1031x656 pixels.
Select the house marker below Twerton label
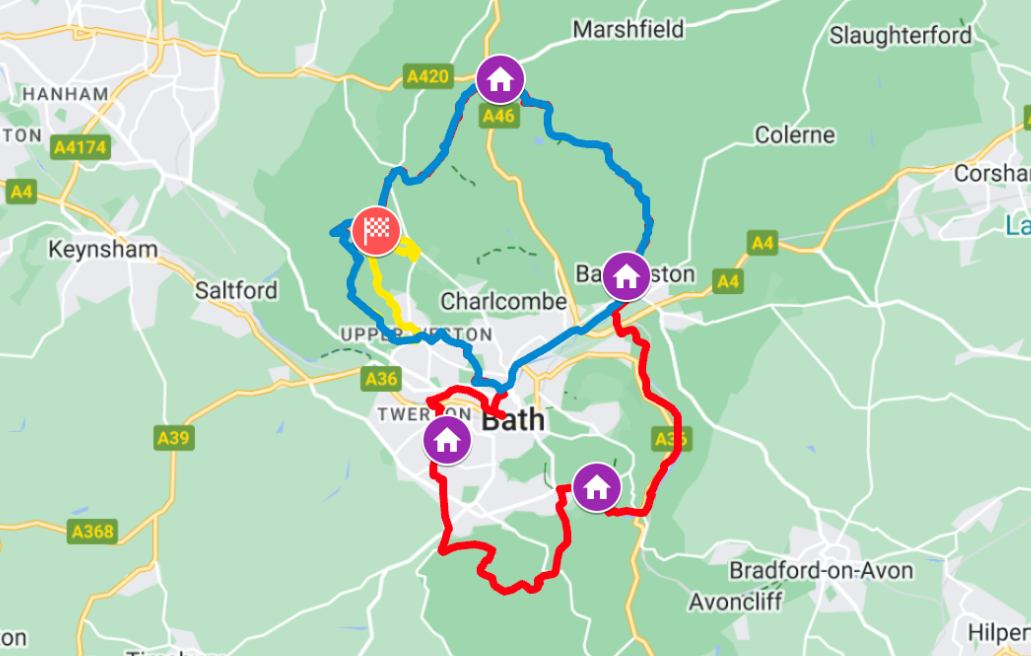click(447, 440)
